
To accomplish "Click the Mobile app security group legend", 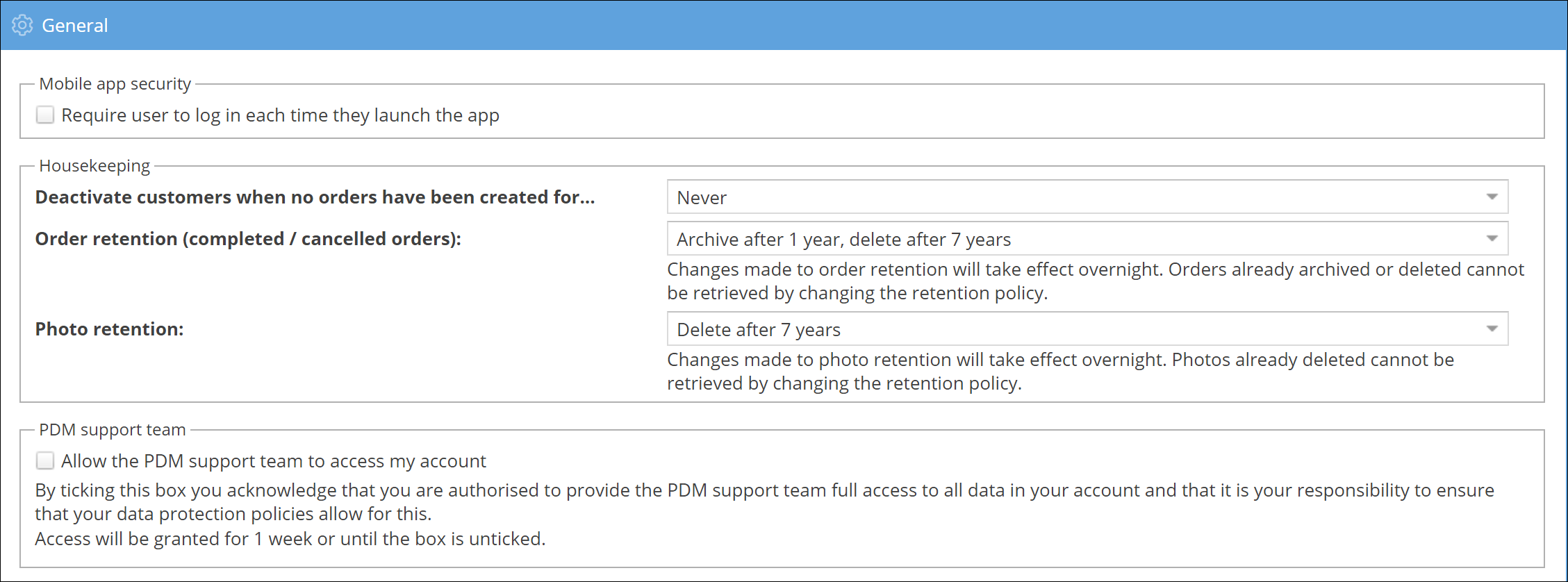I will click(x=115, y=84).
